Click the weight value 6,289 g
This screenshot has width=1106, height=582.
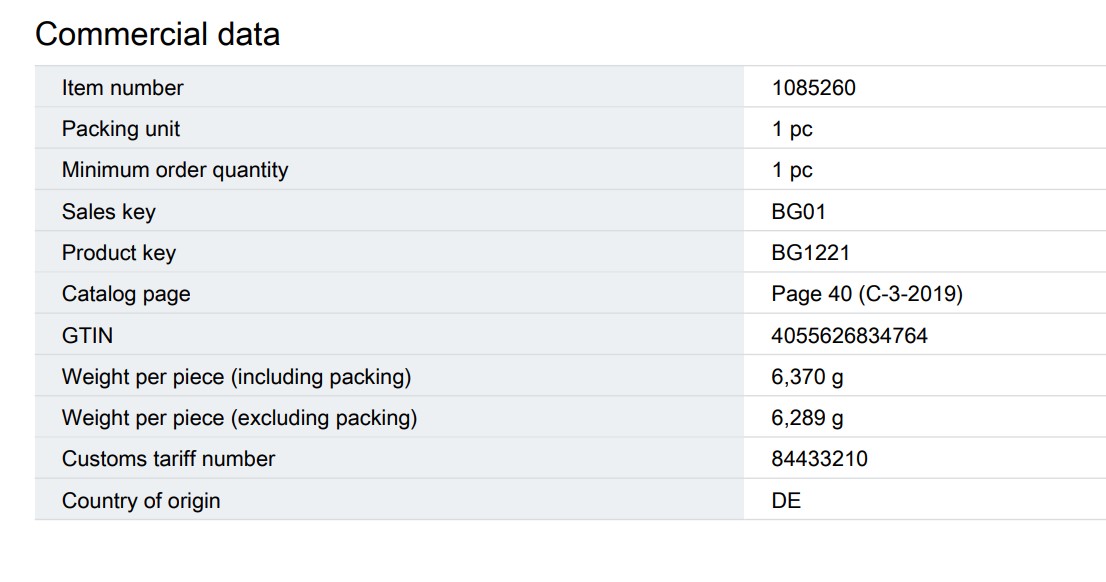coord(806,418)
